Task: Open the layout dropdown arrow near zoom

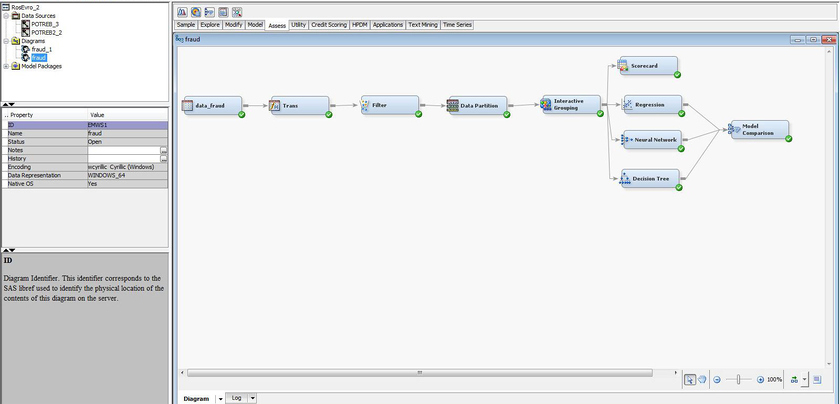Action: tap(804, 380)
